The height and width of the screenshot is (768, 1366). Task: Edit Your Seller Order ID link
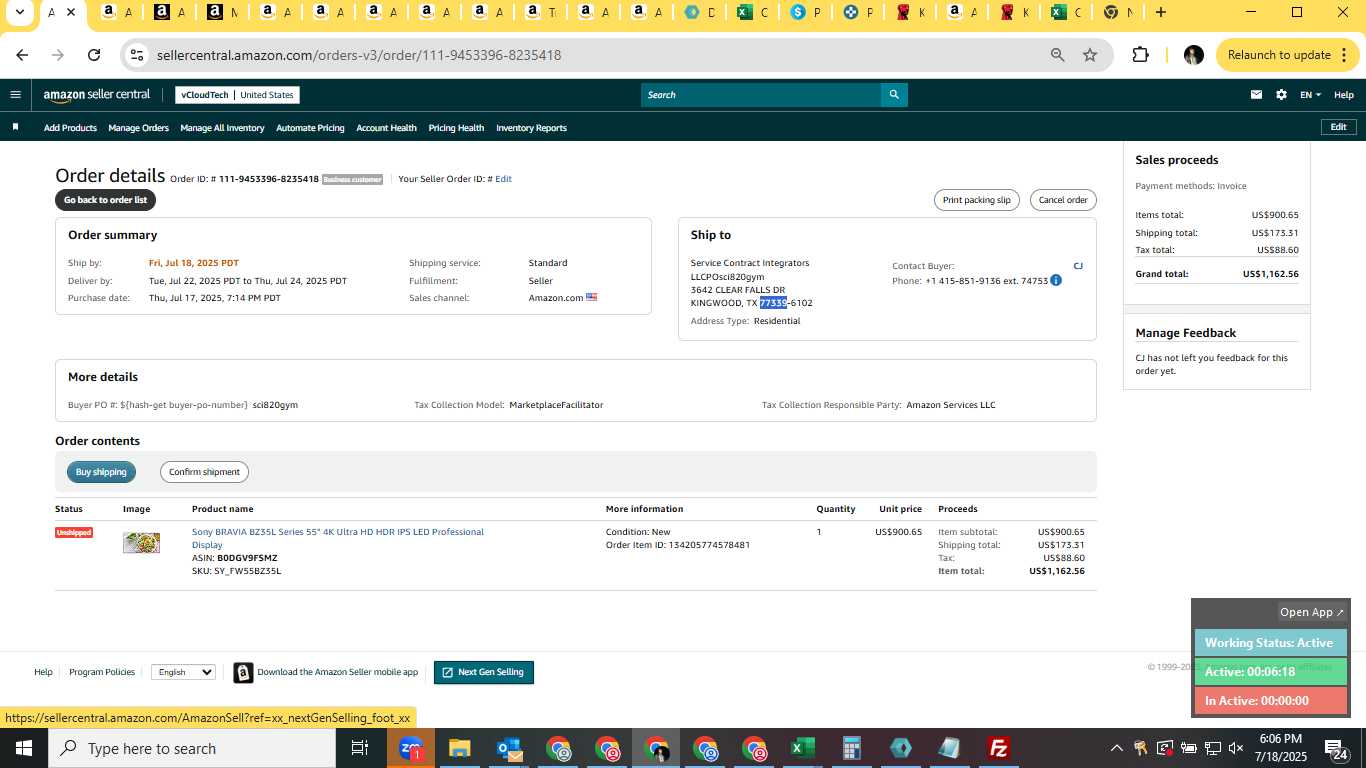(x=503, y=179)
